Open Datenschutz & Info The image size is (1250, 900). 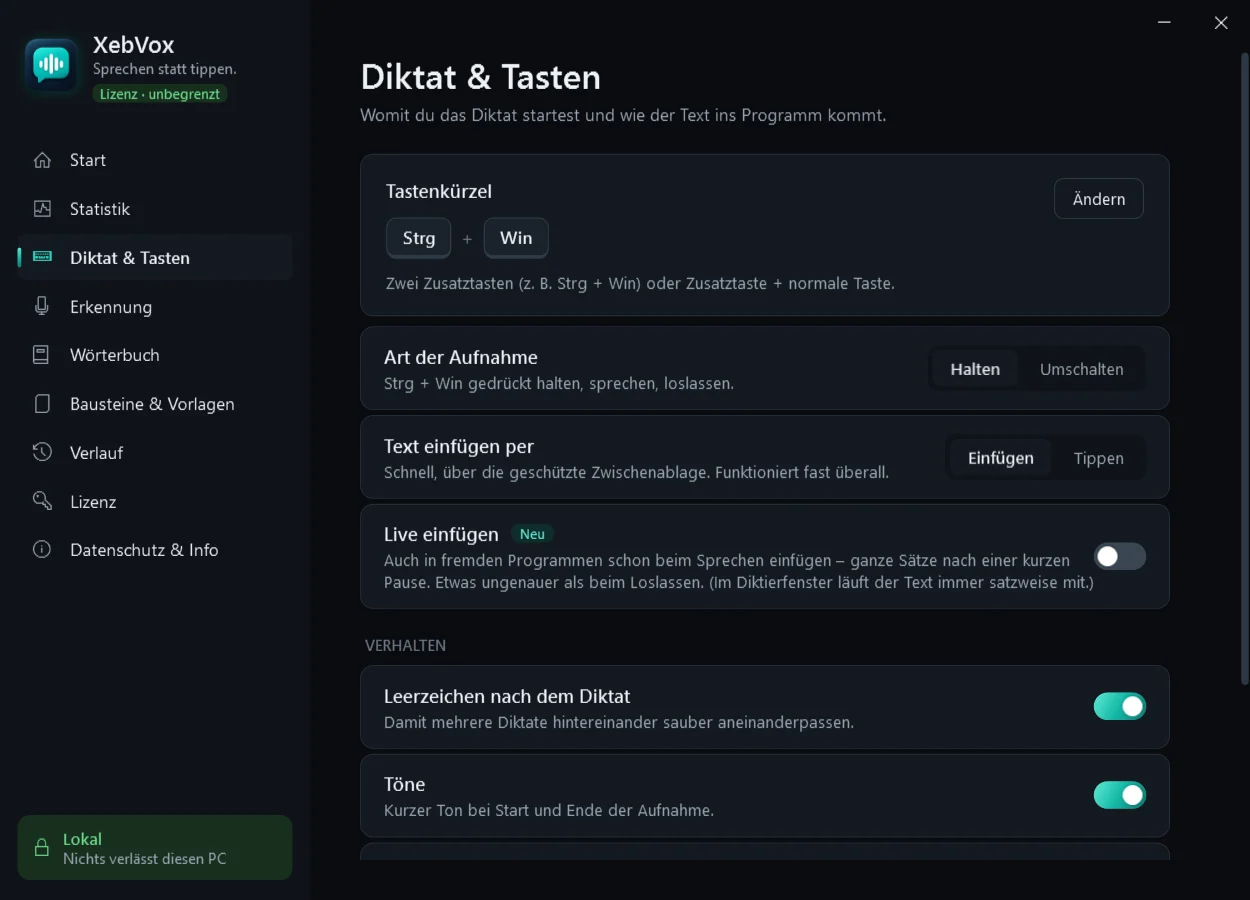pyautogui.click(x=155, y=550)
